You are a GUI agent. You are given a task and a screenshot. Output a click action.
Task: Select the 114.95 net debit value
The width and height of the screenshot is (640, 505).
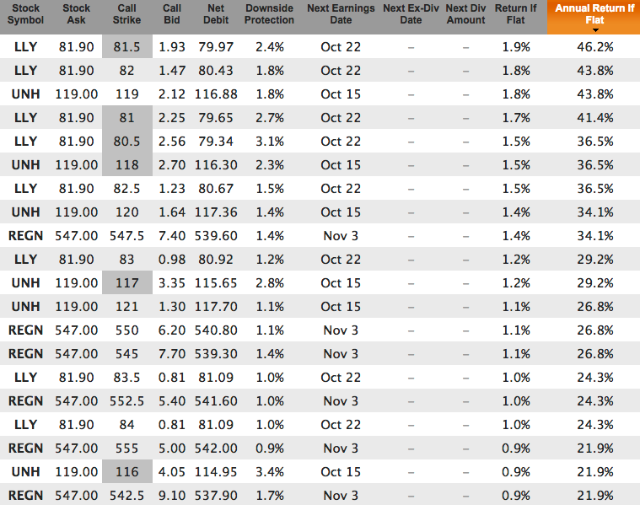216,472
